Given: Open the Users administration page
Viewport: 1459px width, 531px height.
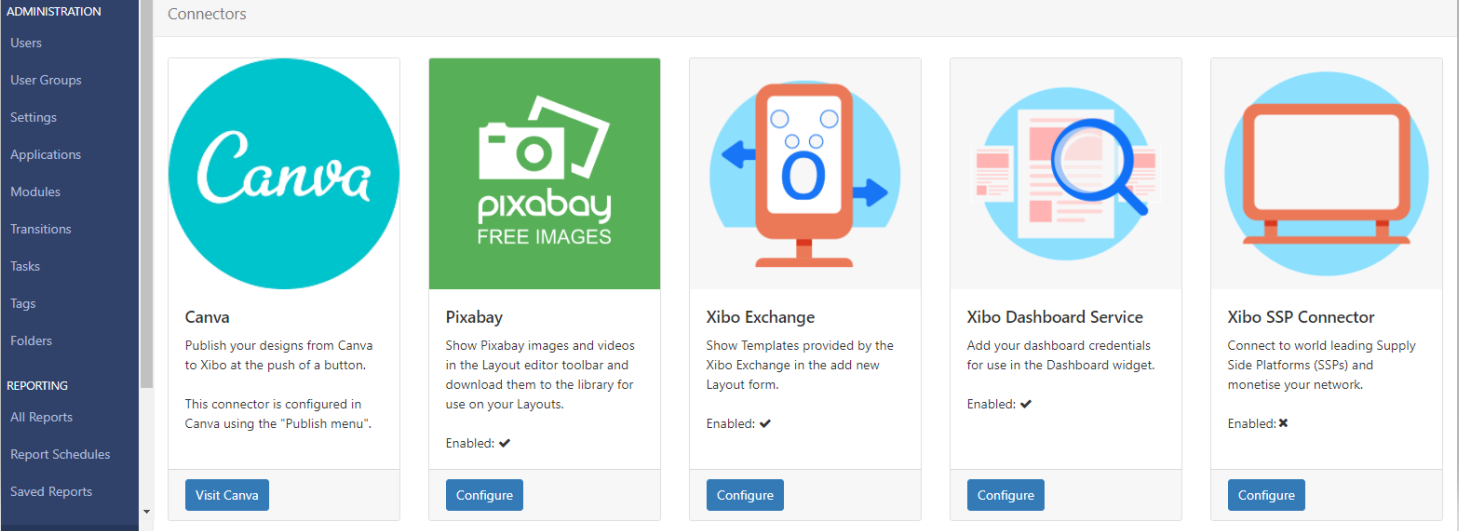Looking at the screenshot, I should [26, 43].
